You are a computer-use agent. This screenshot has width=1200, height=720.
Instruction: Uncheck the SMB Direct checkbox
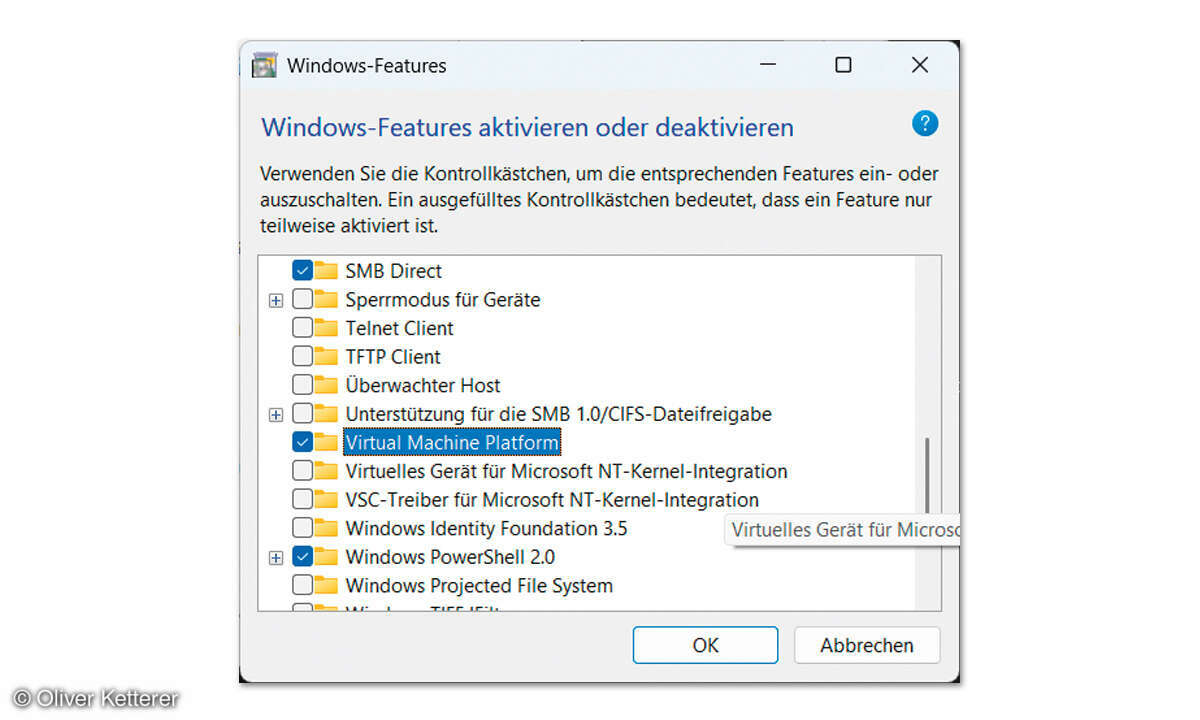(302, 270)
